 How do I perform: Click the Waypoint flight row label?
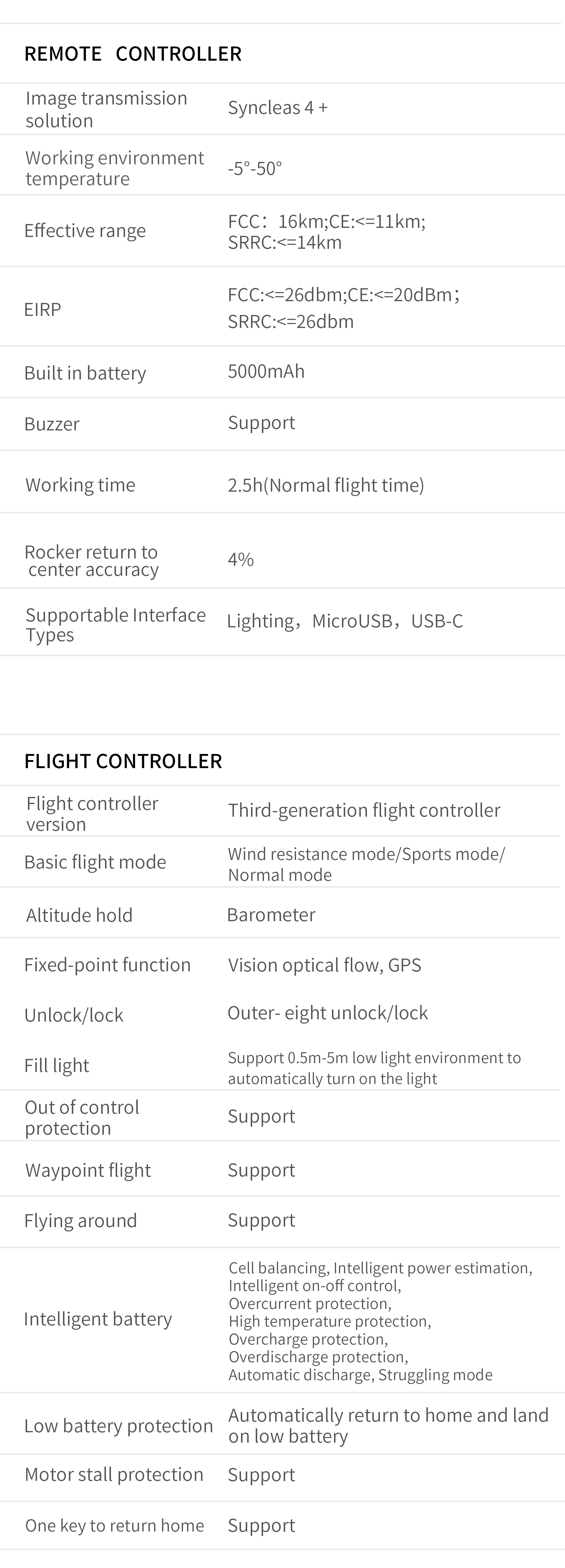point(88,1170)
